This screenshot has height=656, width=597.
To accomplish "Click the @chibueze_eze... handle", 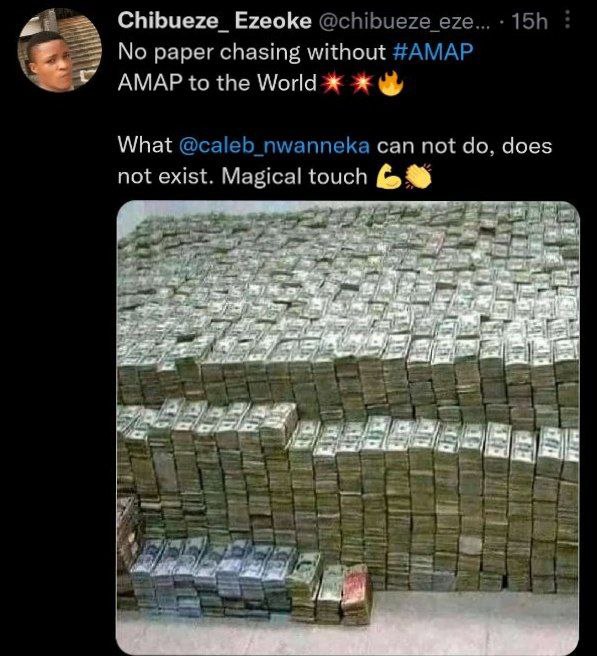I will click(401, 21).
